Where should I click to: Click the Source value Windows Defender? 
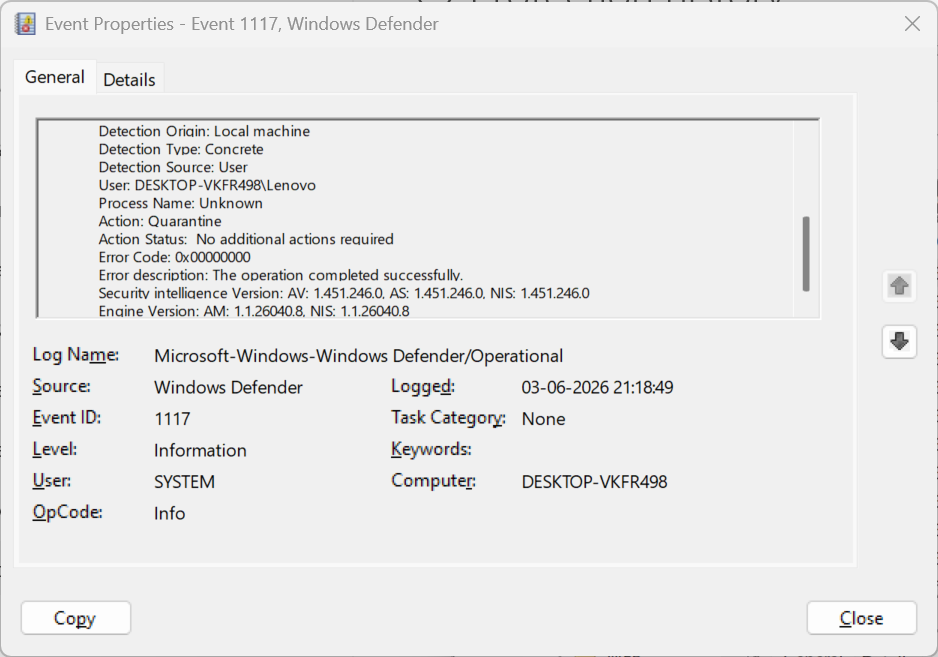tap(228, 387)
